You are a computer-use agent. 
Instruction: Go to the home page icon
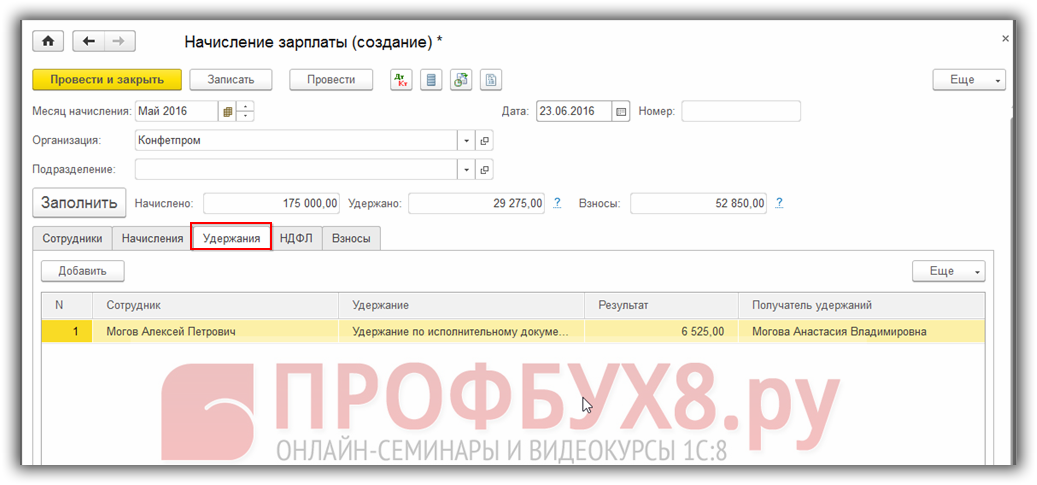pyautogui.click(x=47, y=41)
